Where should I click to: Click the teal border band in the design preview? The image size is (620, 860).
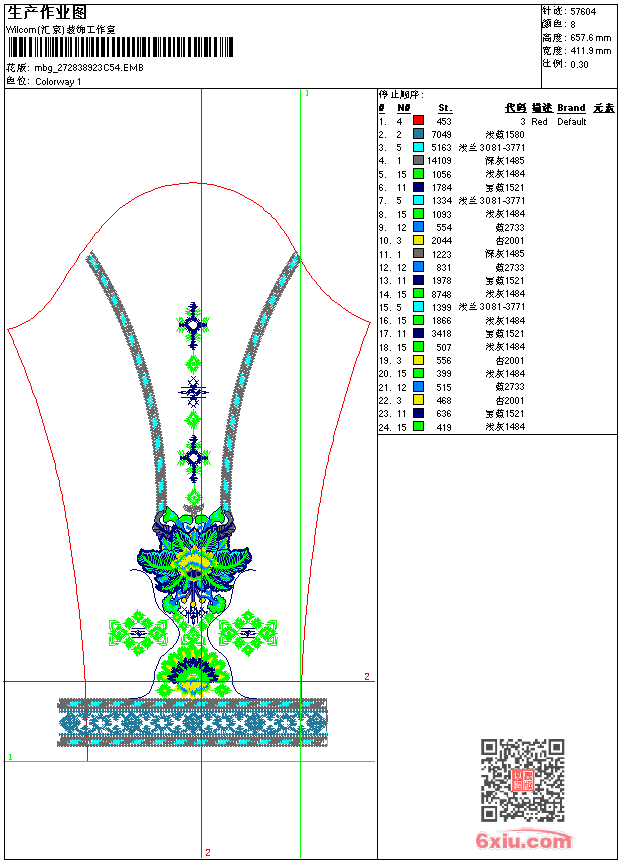[193, 723]
